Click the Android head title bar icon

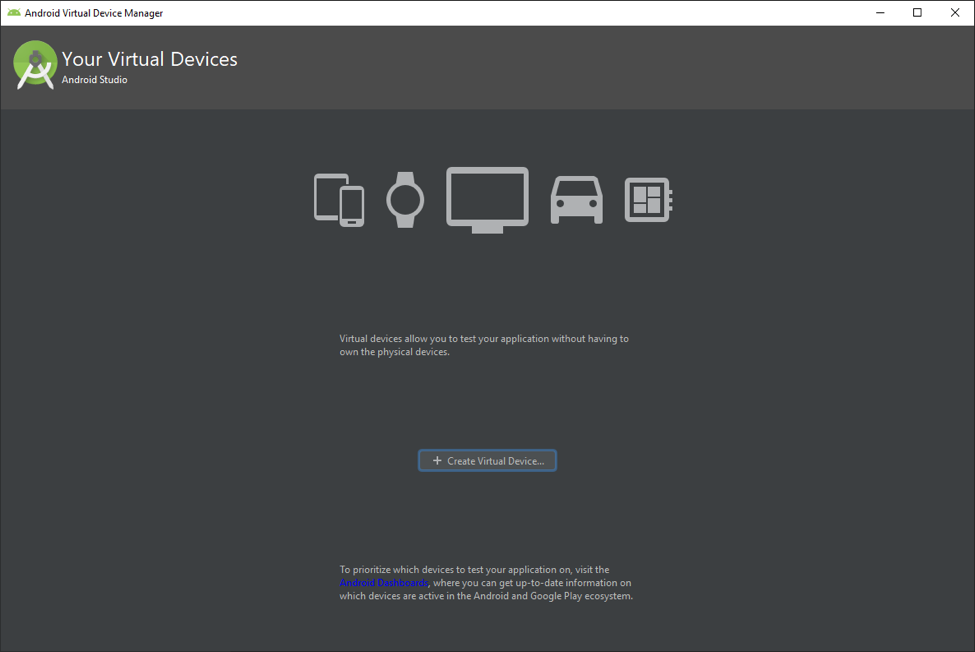point(14,12)
